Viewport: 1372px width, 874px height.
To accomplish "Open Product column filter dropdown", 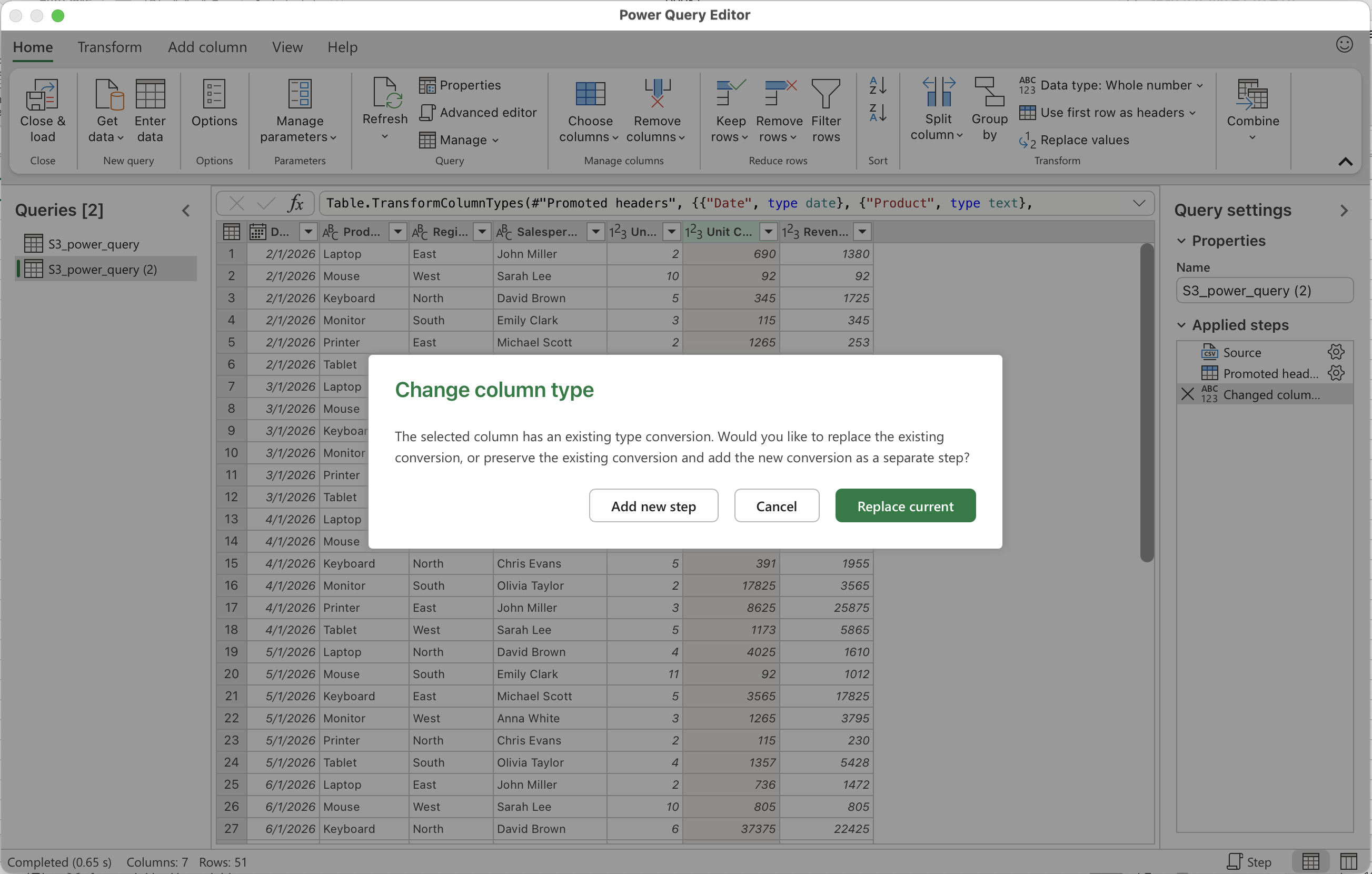I will tap(397, 232).
